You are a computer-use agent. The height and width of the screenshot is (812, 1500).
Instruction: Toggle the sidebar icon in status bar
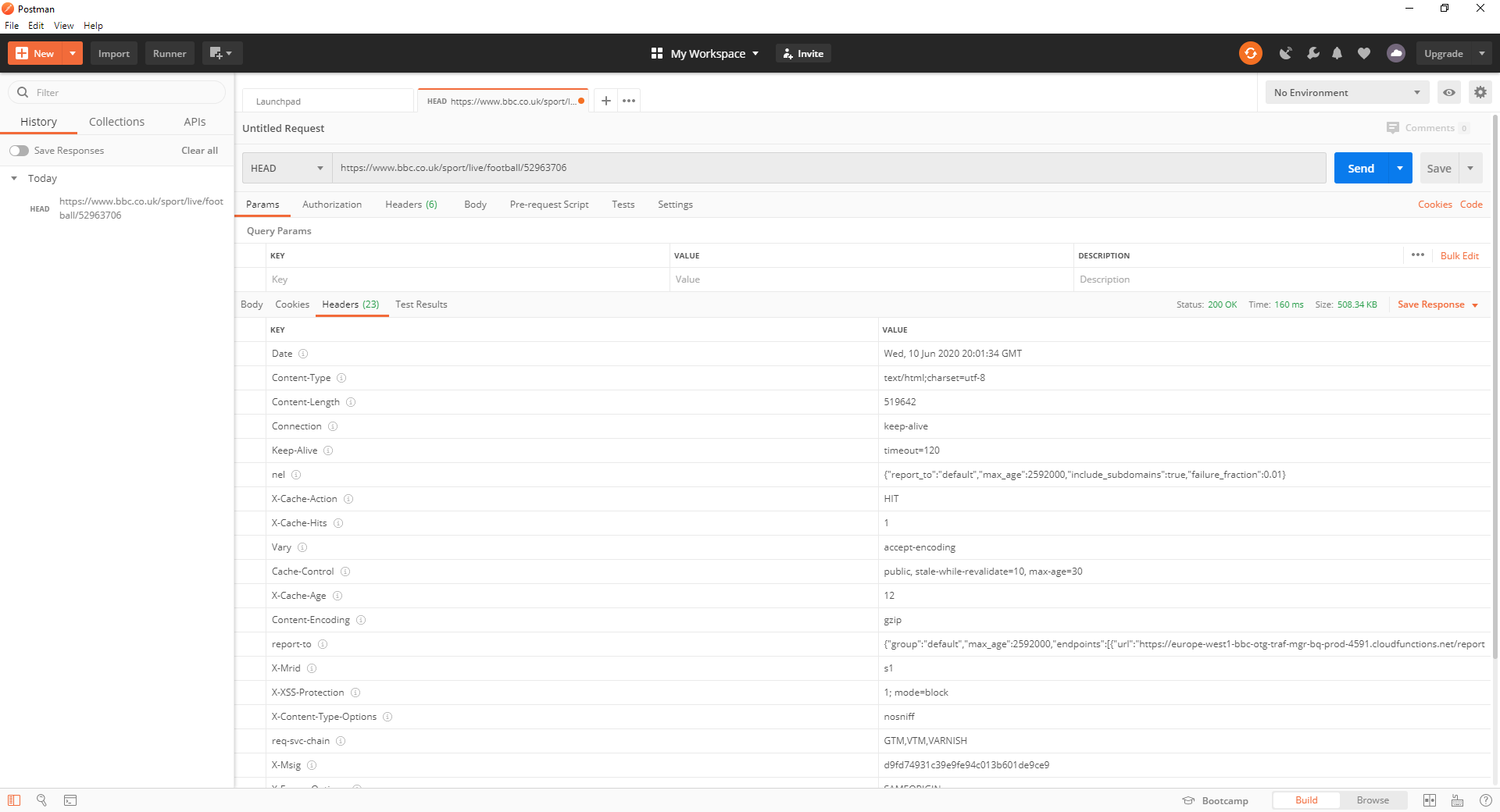pos(14,800)
